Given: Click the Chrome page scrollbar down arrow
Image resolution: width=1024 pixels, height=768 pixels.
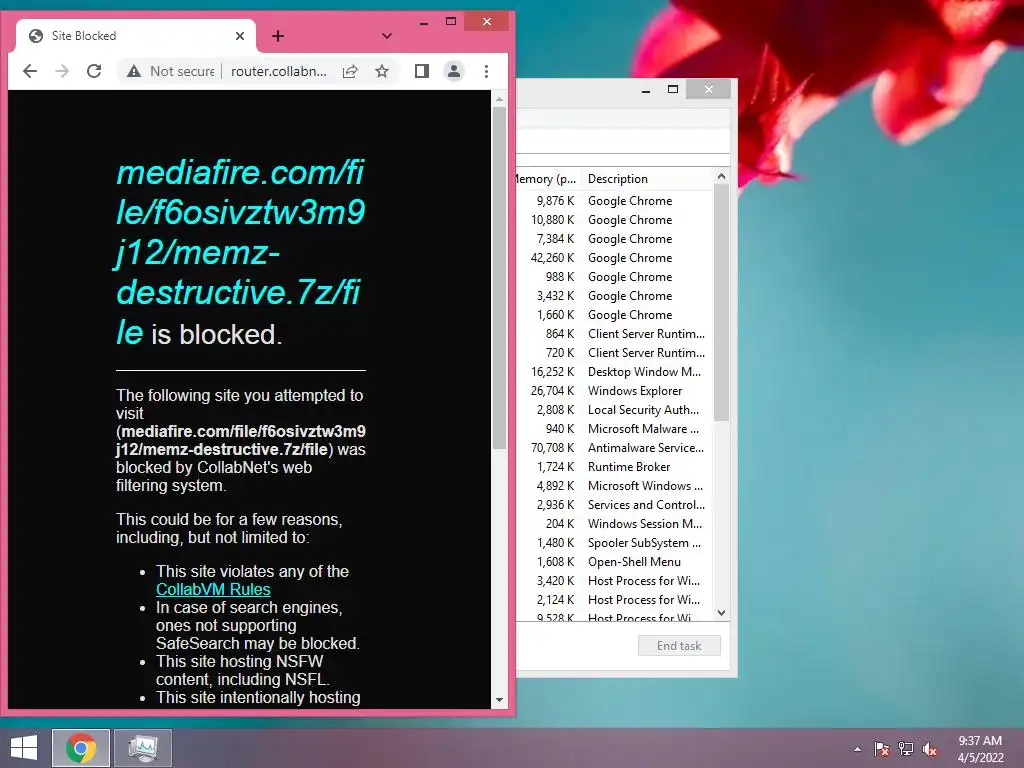Looking at the screenshot, I should [500, 699].
